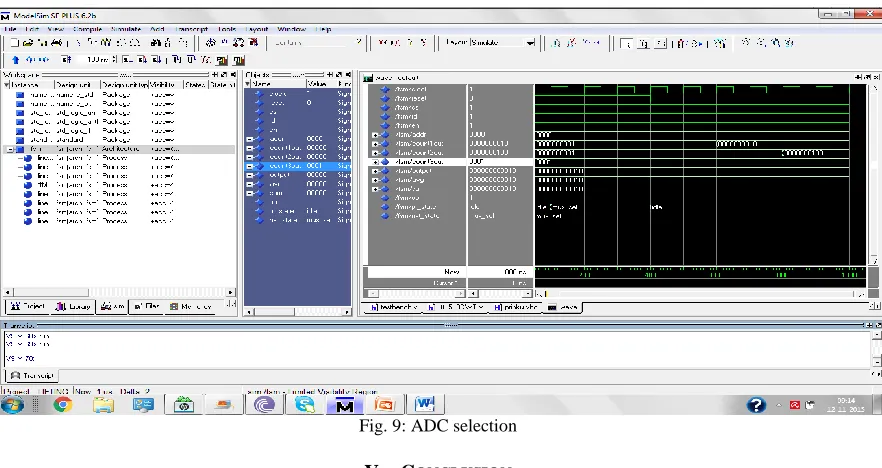Image resolution: width=882 pixels, height=468 pixels.
Task: Click the Zoom In wave icon
Action: (746, 42)
